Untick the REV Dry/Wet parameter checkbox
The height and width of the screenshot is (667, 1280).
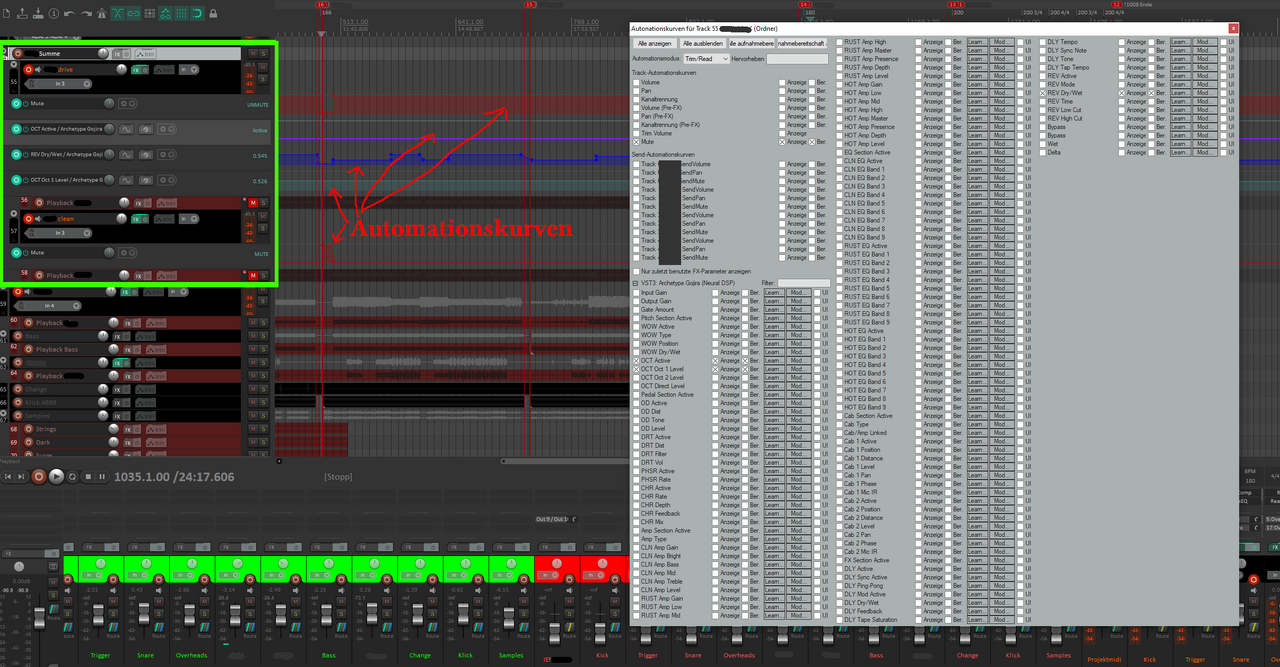pos(1043,93)
